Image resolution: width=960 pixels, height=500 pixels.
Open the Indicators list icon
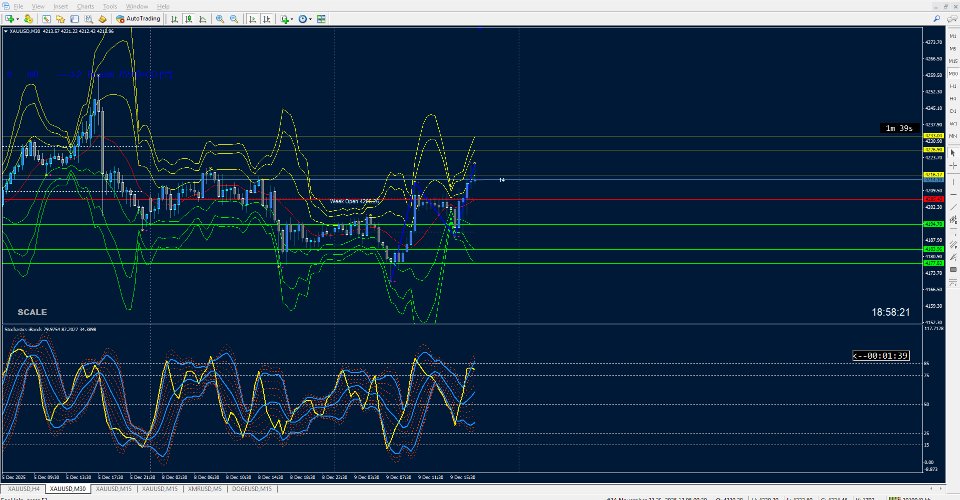tap(285, 19)
